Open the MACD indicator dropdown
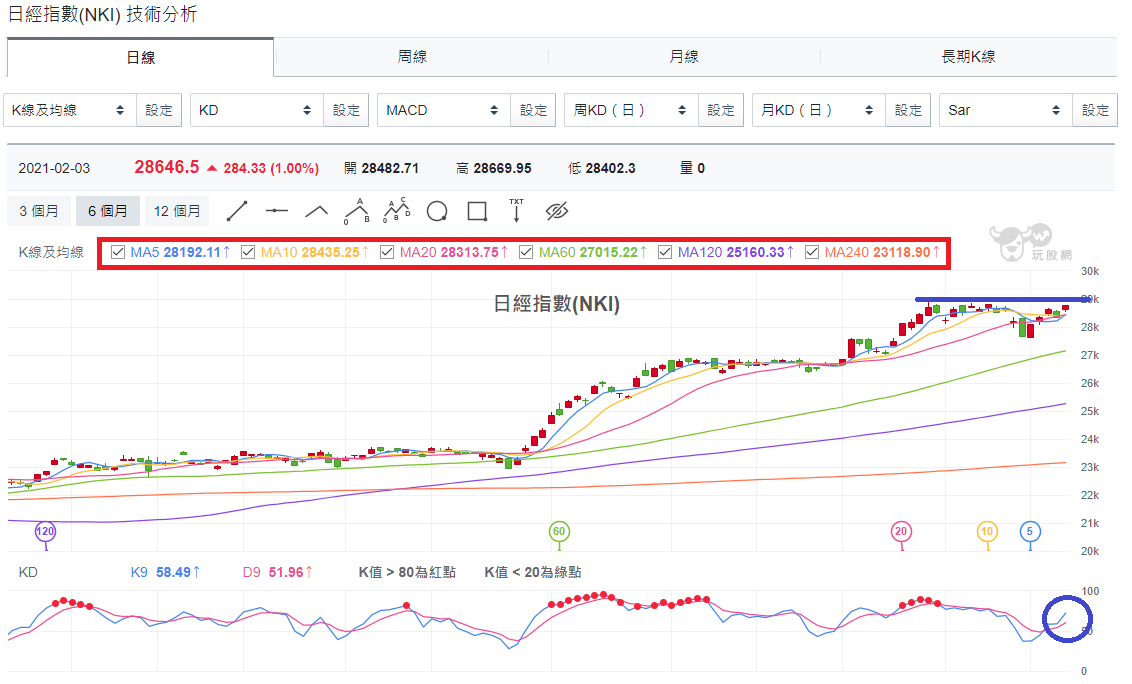This screenshot has height=684, width=1132. (444, 111)
